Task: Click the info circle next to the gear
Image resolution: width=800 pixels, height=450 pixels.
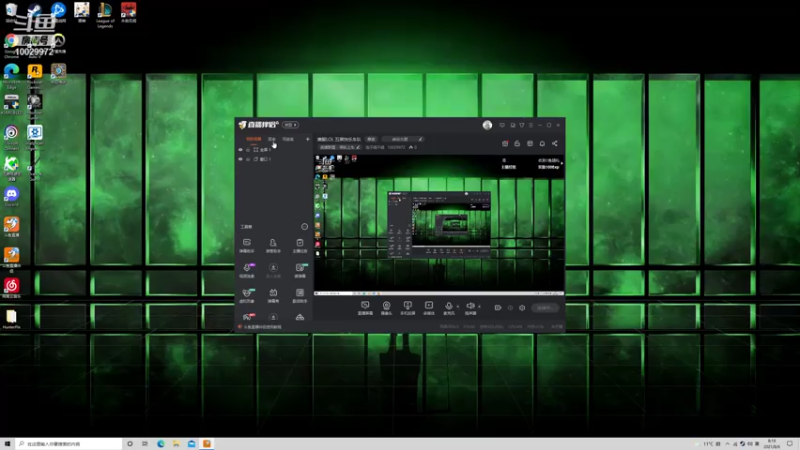Action: pyautogui.click(x=510, y=308)
